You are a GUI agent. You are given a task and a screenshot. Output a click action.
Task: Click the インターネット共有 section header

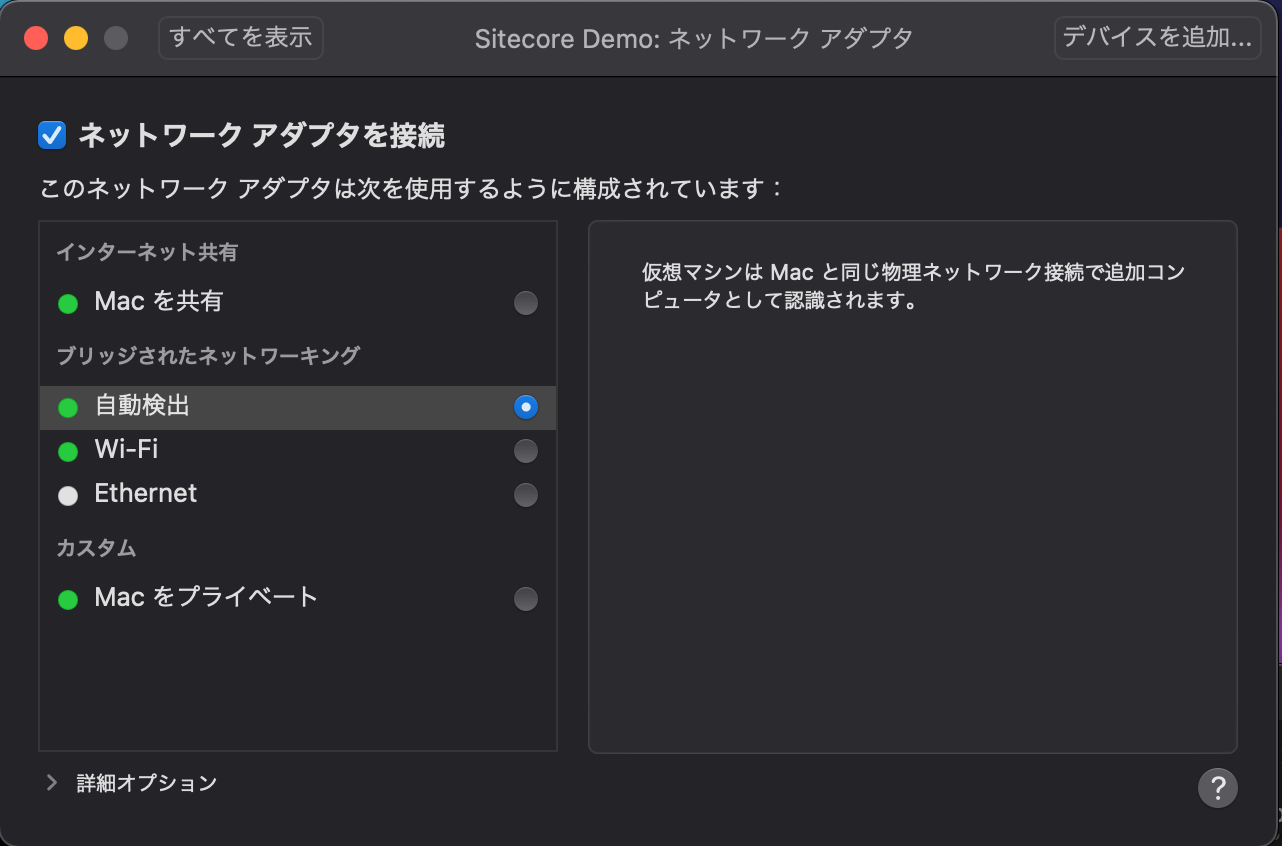(x=147, y=252)
